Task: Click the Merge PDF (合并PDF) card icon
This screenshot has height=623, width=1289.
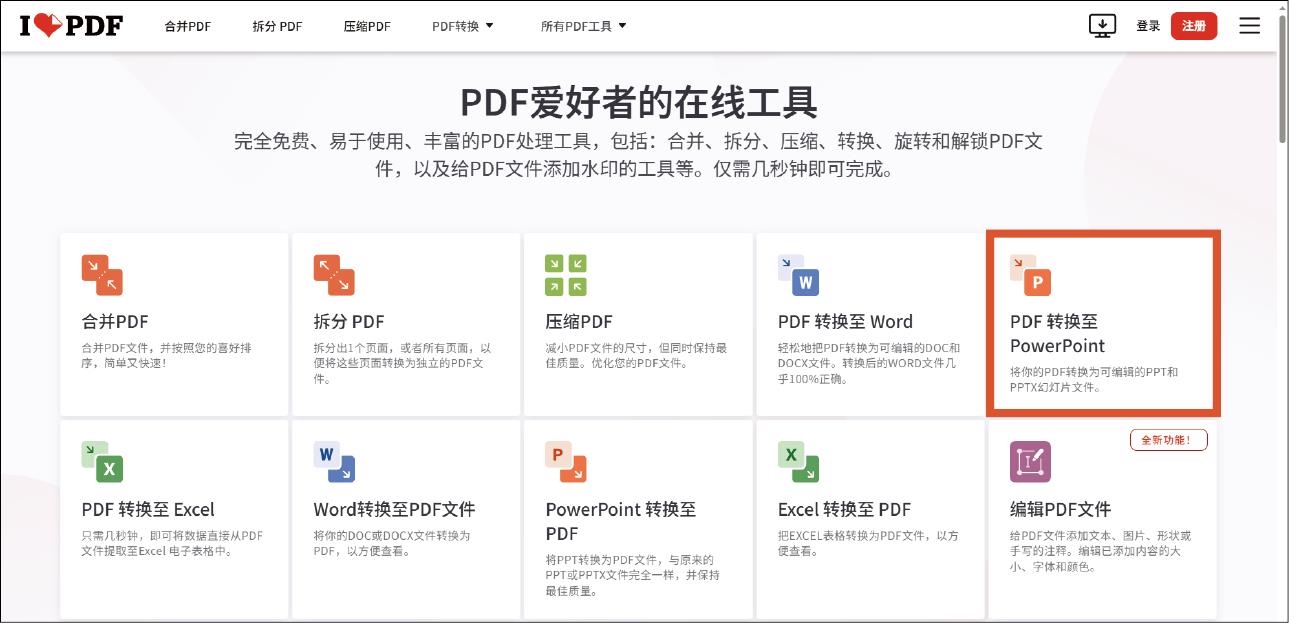Action: (x=102, y=275)
